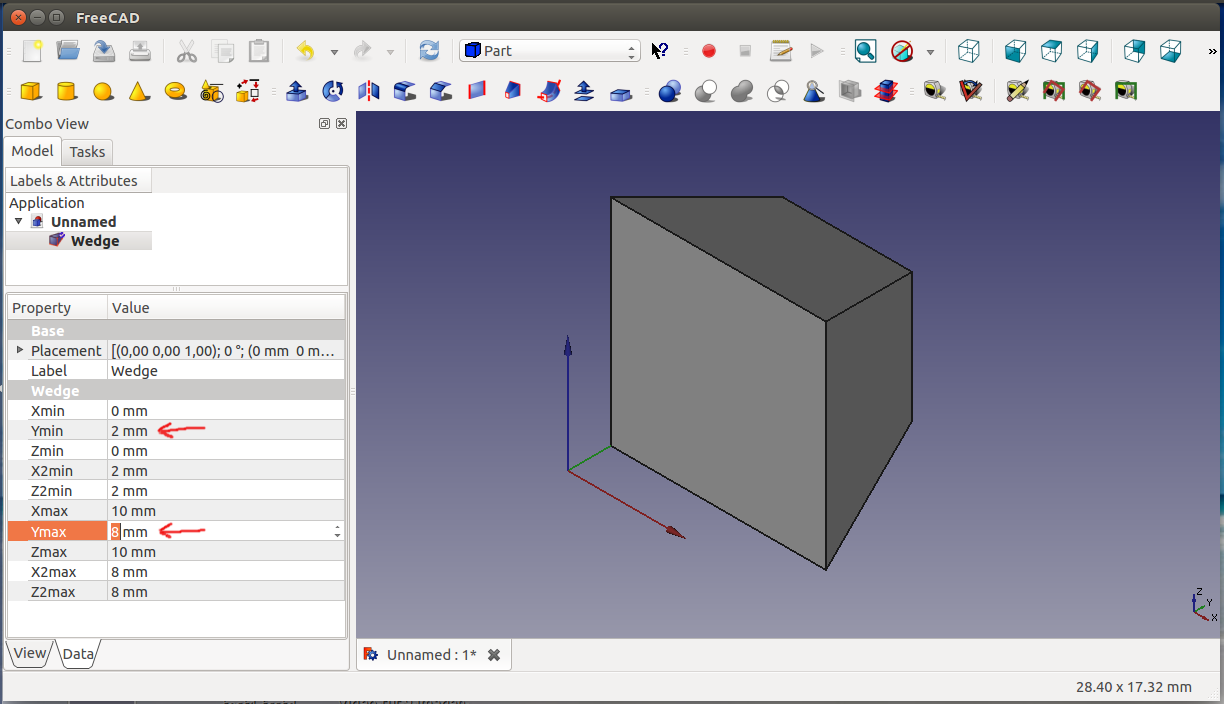Click the cylinder primitive icon

(67, 91)
